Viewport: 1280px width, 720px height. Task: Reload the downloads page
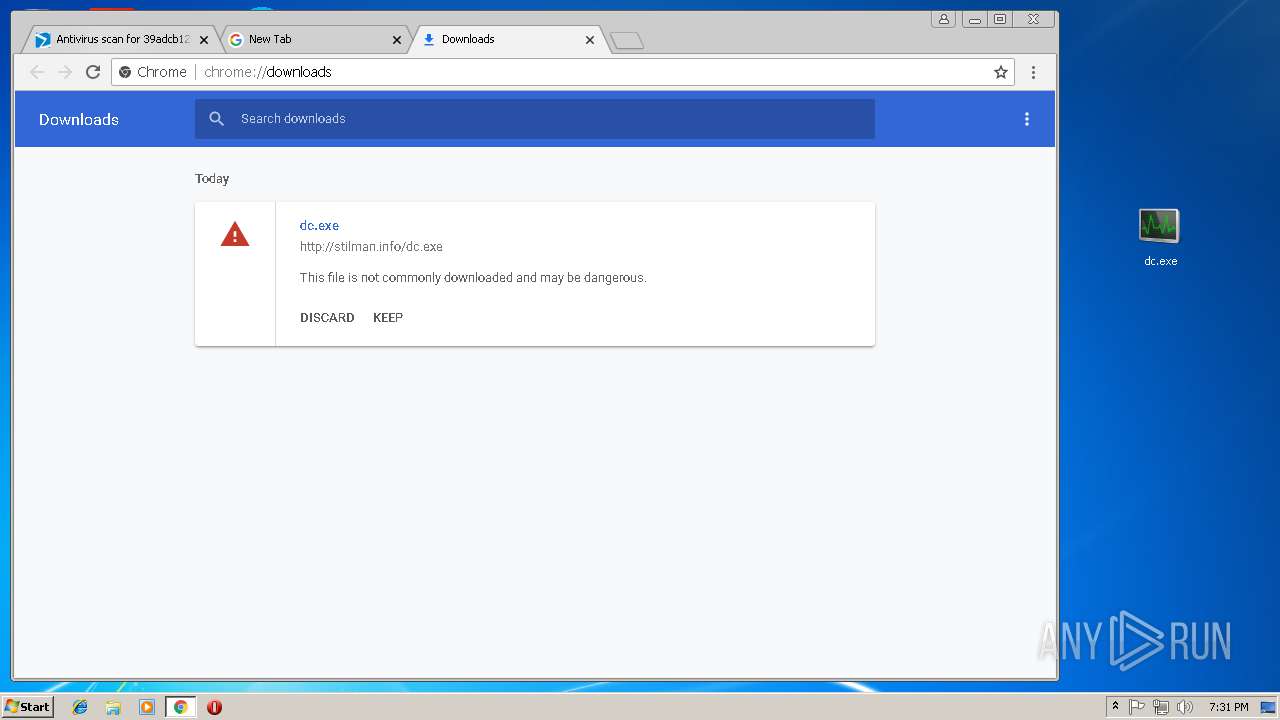(x=93, y=72)
